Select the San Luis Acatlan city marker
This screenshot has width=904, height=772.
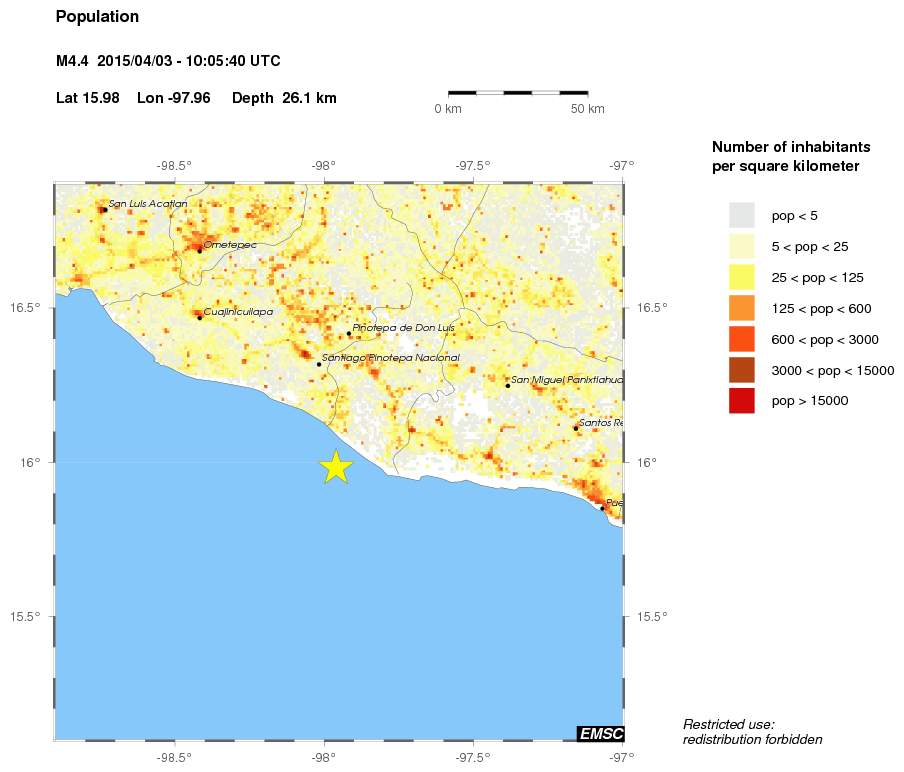[x=104, y=209]
